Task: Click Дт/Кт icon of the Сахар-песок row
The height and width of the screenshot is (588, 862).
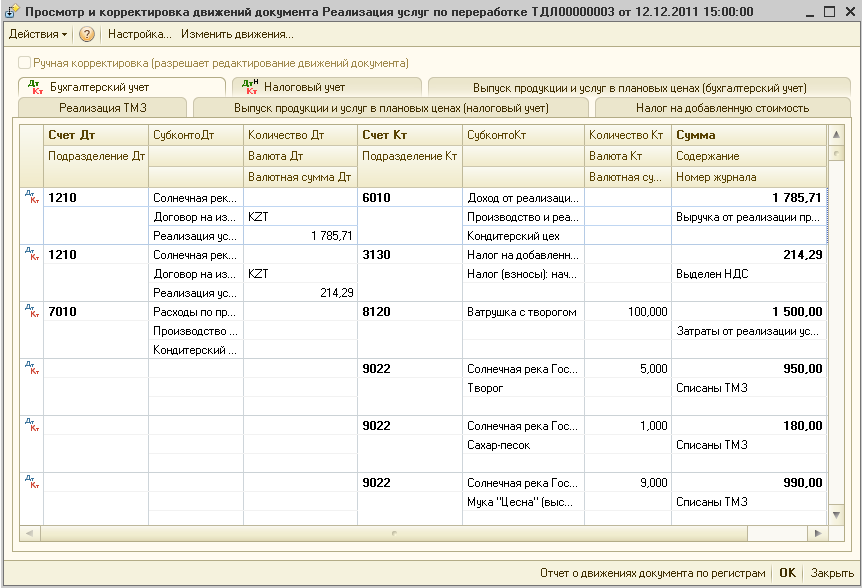Action: click(x=33, y=426)
